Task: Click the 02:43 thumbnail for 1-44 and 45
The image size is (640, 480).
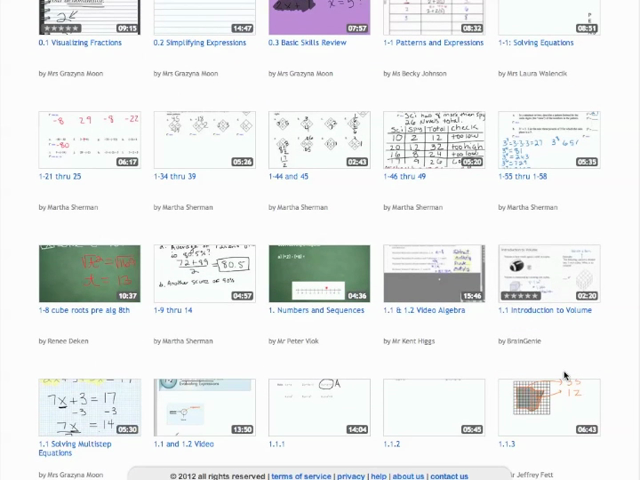Action: [x=320, y=140]
